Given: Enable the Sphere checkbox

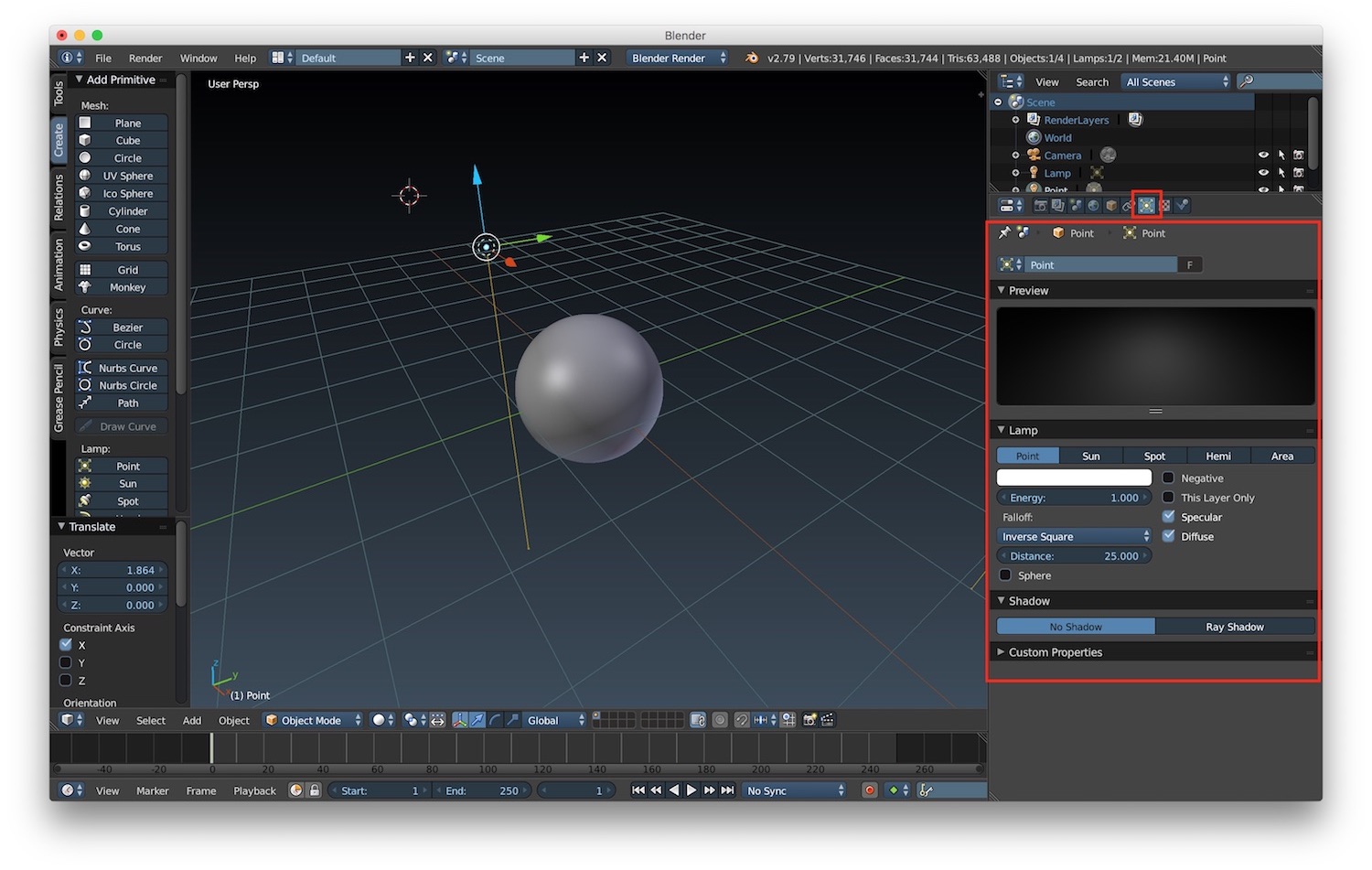Looking at the screenshot, I should 1005,575.
